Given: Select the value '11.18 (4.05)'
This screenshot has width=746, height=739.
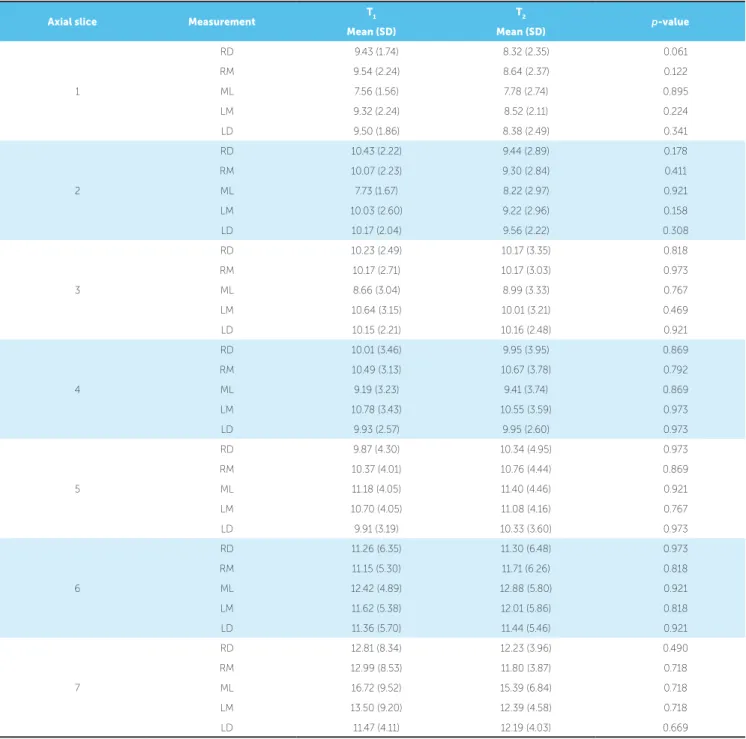Looking at the screenshot, I should (376, 489).
